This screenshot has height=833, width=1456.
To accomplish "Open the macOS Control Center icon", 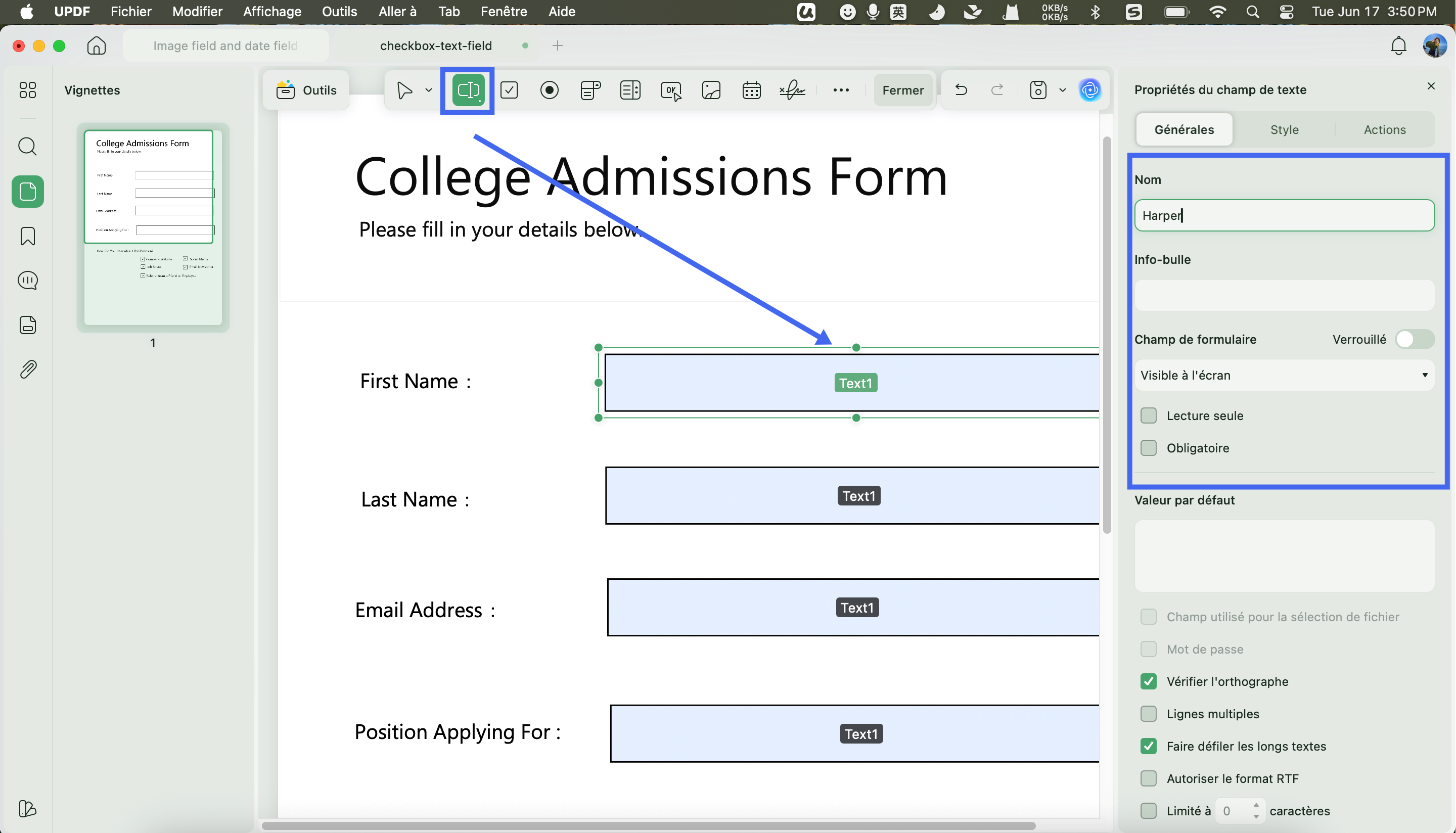I will pyautogui.click(x=1286, y=12).
